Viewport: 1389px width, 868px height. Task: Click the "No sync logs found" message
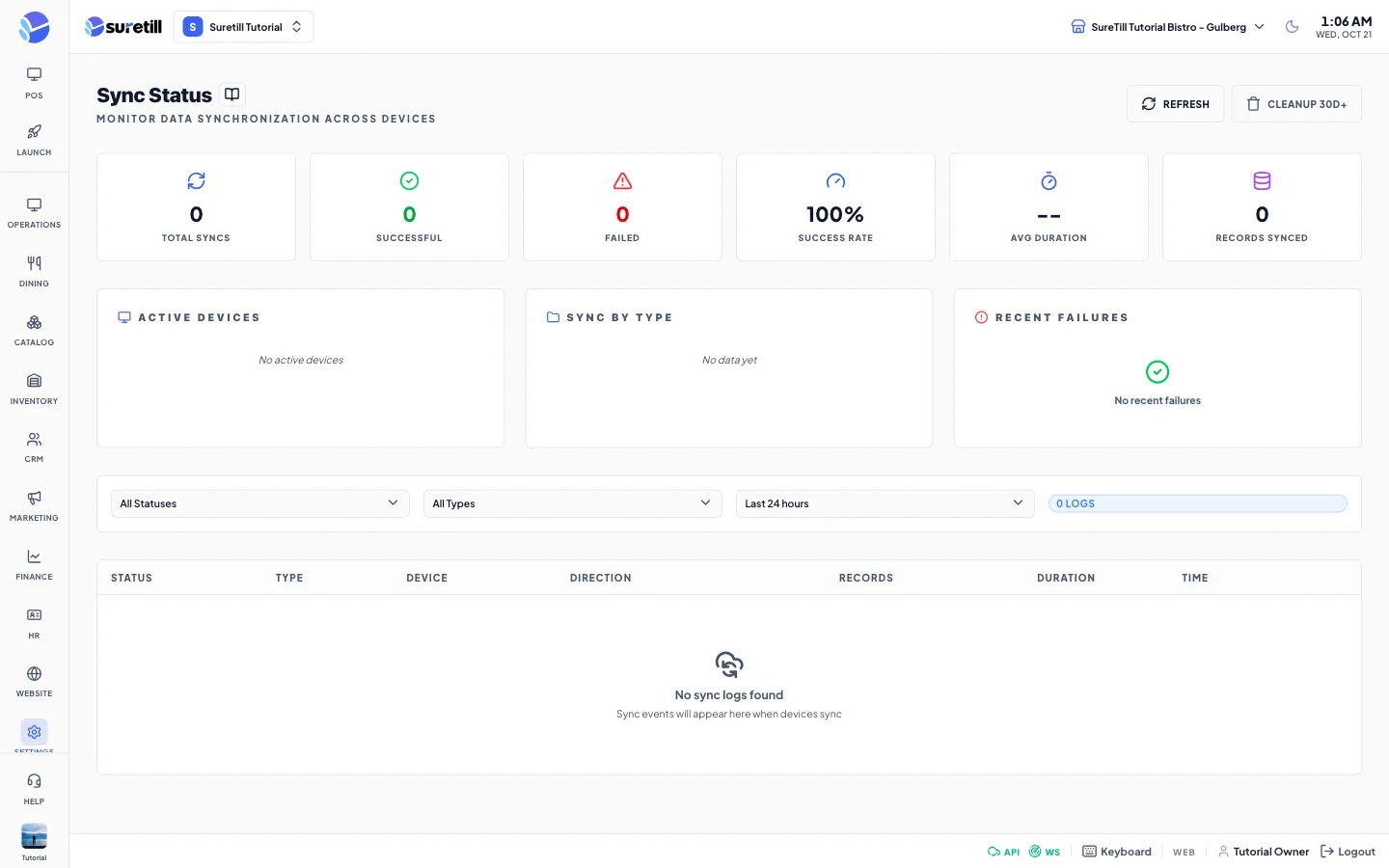tap(729, 694)
